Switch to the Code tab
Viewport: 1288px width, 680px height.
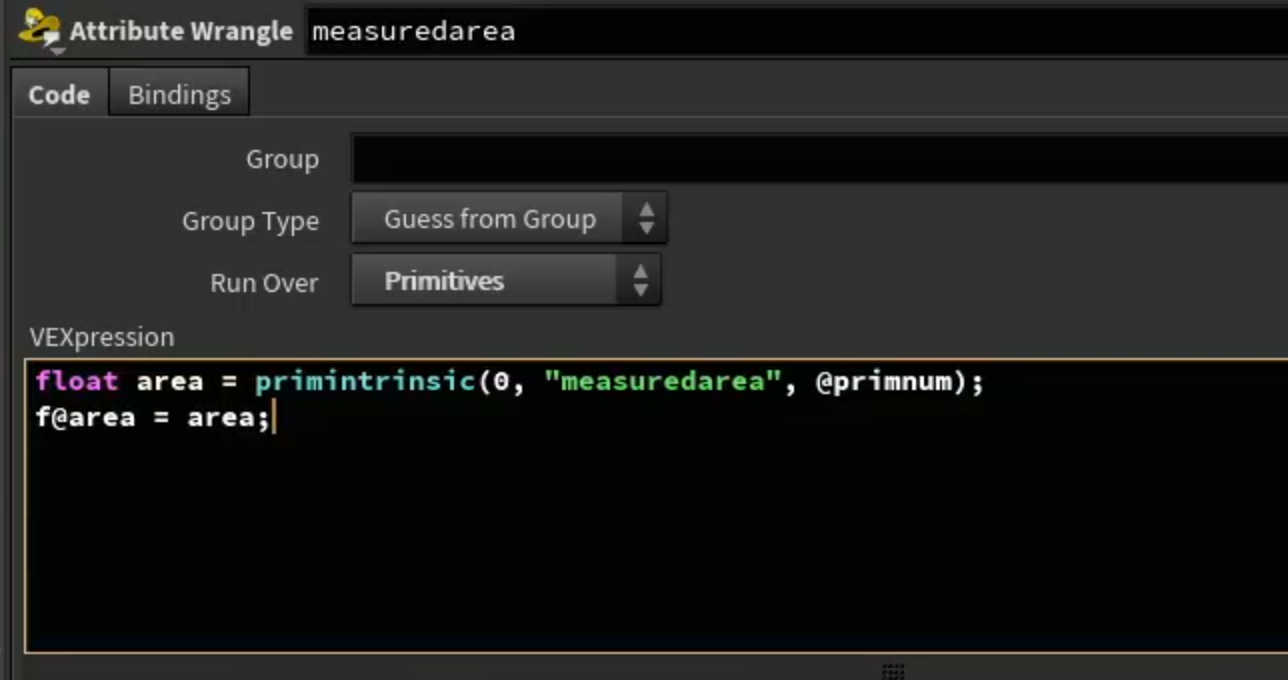pos(59,95)
